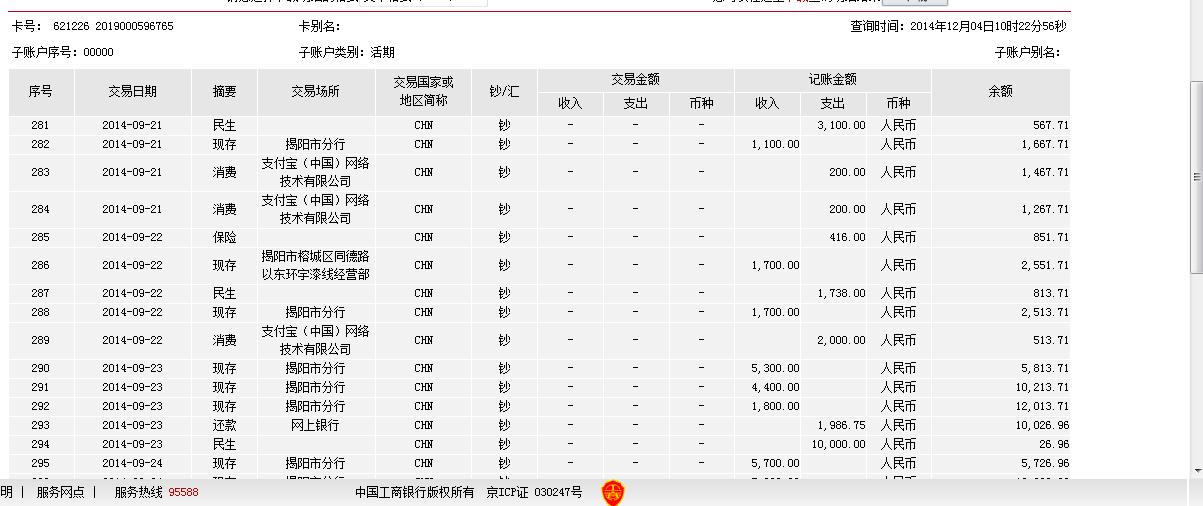1203x506 pixels.
Task: Click the 交易金额 group header
Action: [x=636, y=80]
